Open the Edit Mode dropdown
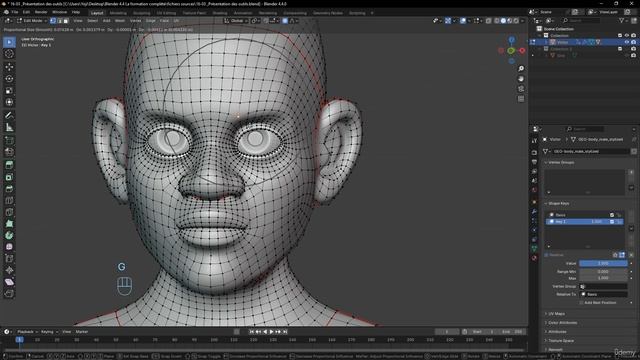The height and width of the screenshot is (360, 640). 31,20
